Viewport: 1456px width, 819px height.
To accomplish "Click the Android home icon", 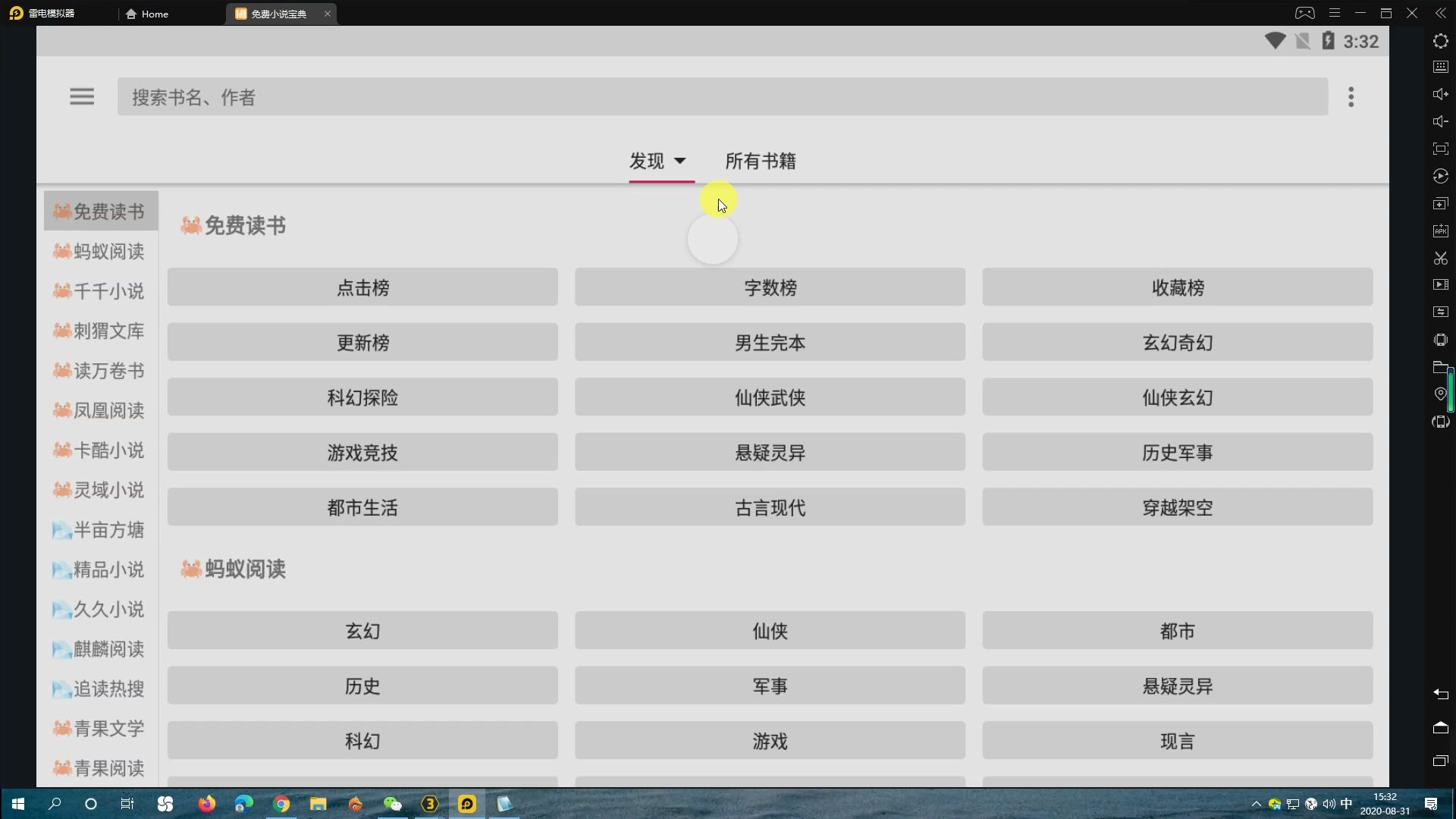I will (1440, 727).
